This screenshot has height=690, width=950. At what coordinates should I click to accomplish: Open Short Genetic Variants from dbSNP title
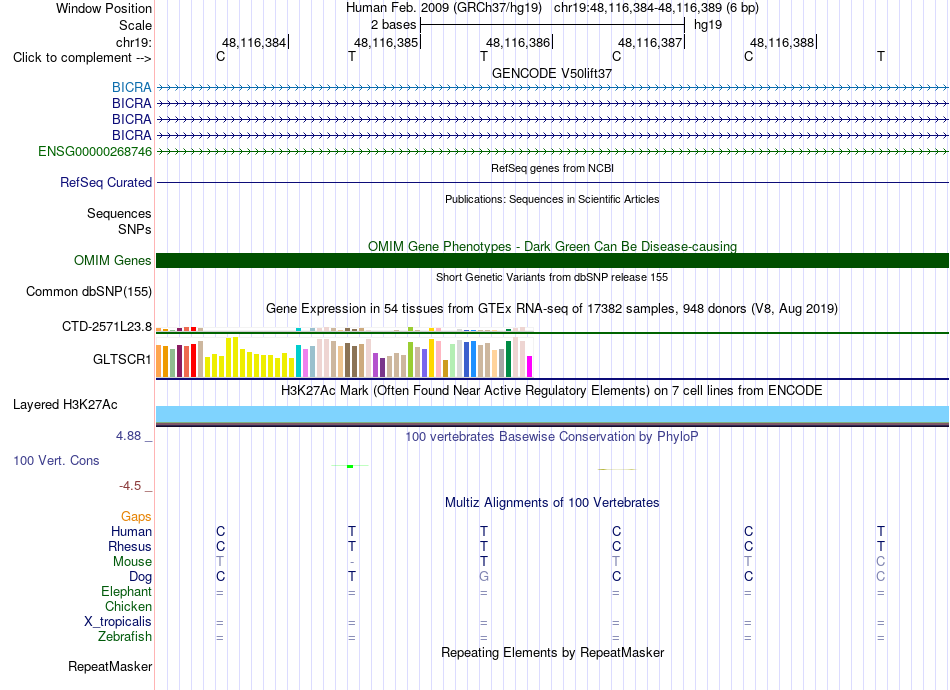[x=552, y=277]
